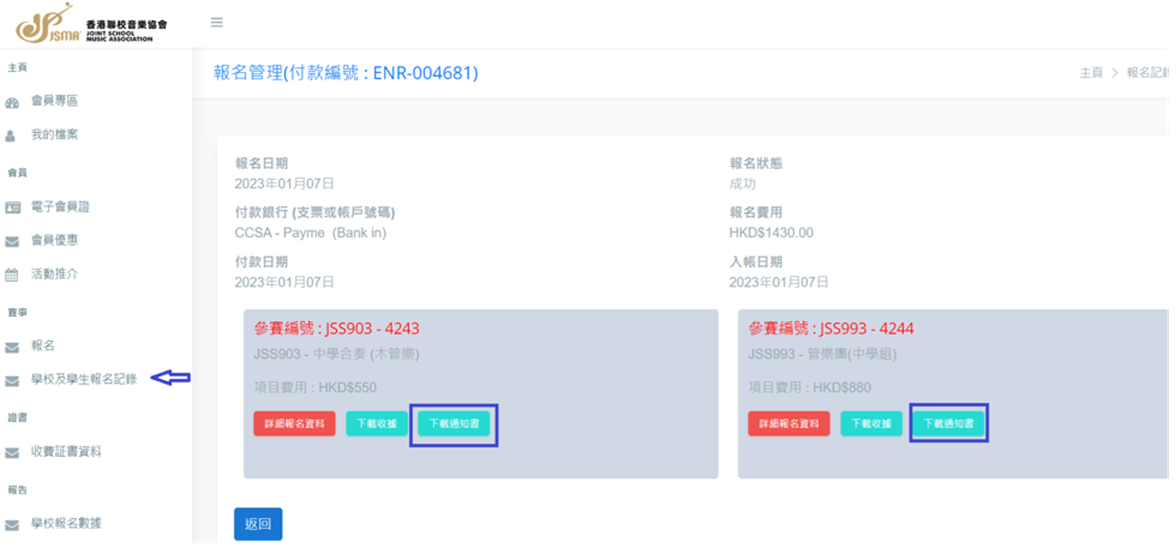Click the 參賽編號 : JSS993 - 4244 heading
The height and width of the screenshot is (554, 1176).
(831, 328)
